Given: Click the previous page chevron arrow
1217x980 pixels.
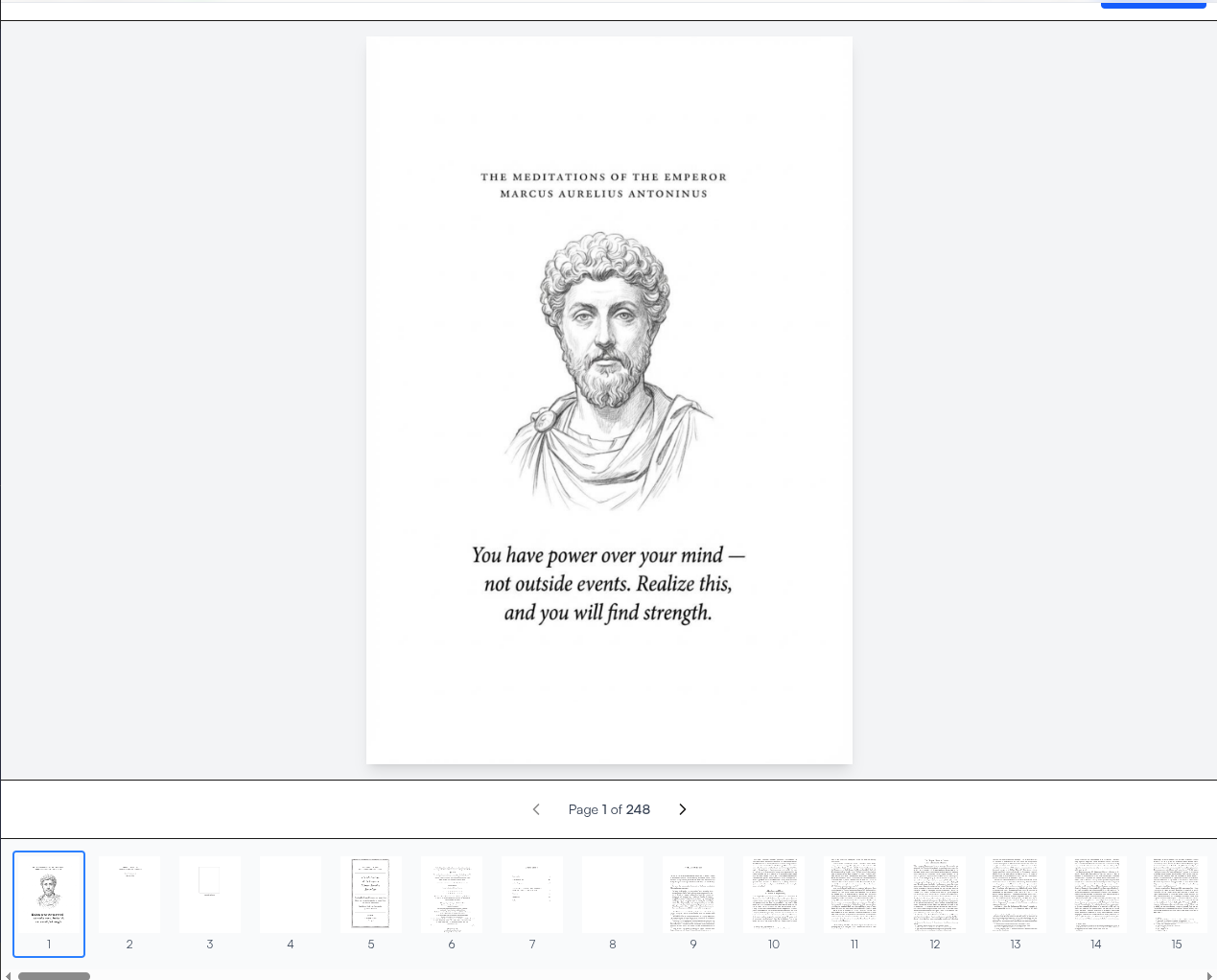Looking at the screenshot, I should pos(536,809).
